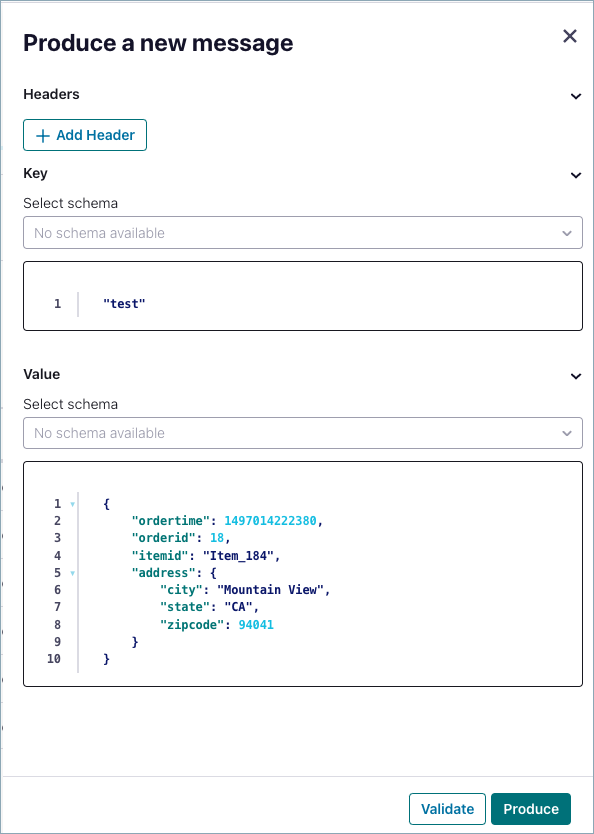Open the Key schema dropdown
The height and width of the screenshot is (834, 594).
click(x=303, y=232)
